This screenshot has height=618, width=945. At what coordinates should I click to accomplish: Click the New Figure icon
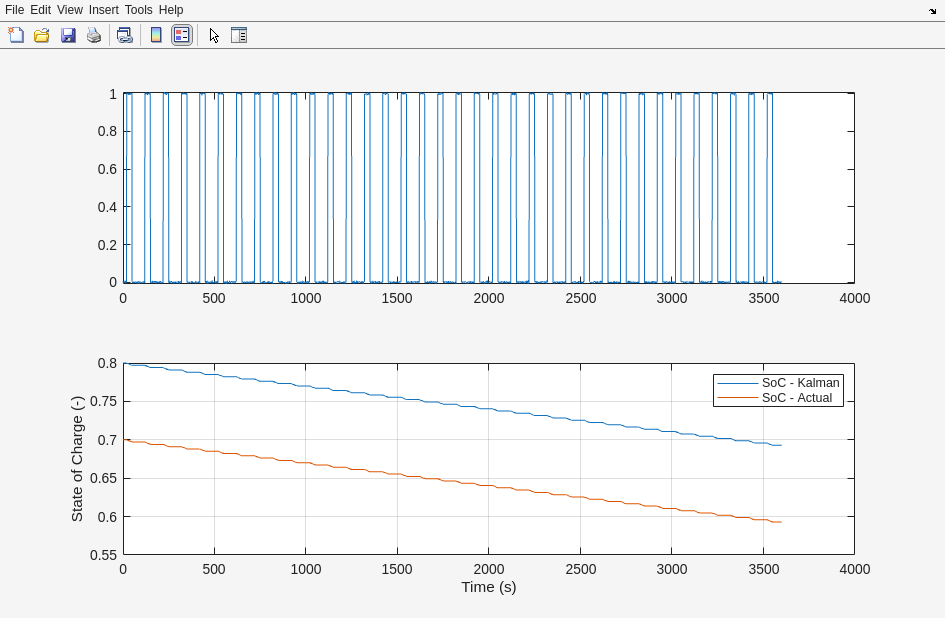[x=16, y=35]
